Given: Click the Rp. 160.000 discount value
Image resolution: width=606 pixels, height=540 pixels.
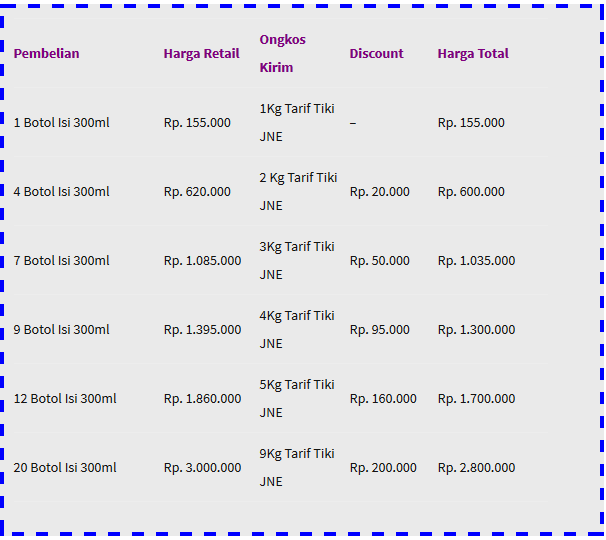Looking at the screenshot, I should tap(383, 399).
